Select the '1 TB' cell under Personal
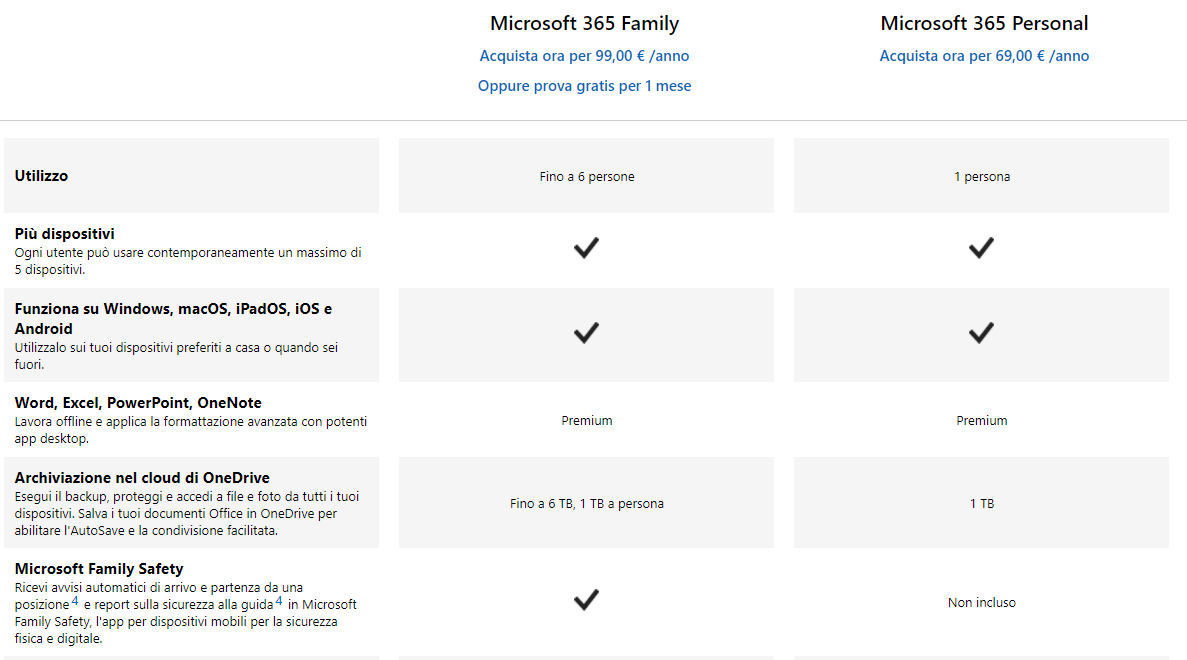 982,503
